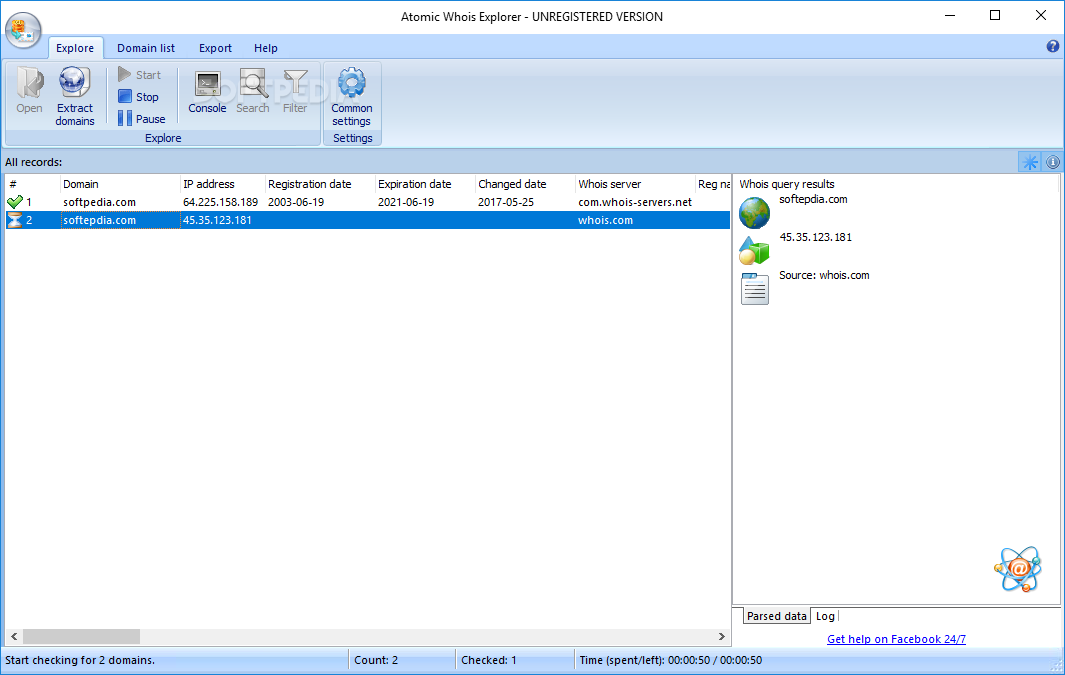Click IP address 64.225.158.189
The height and width of the screenshot is (675, 1065).
(x=220, y=202)
